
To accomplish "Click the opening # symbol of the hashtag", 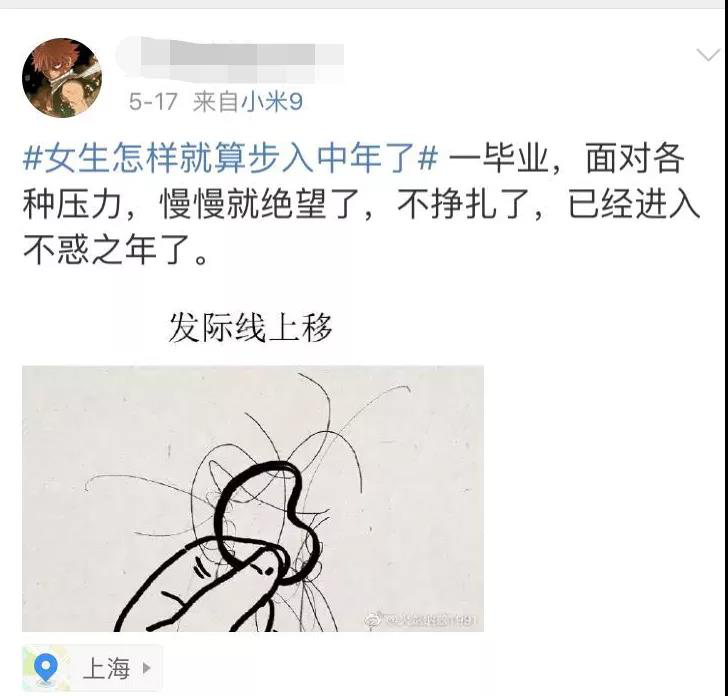I will pyautogui.click(x=32, y=159).
